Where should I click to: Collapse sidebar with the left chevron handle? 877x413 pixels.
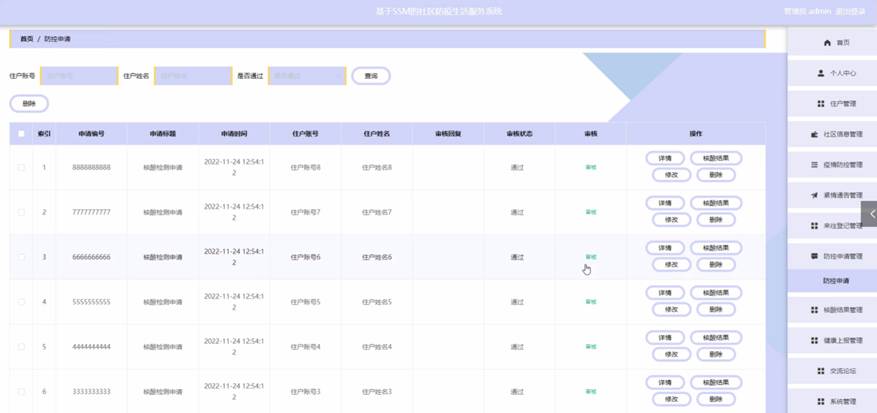(x=869, y=214)
